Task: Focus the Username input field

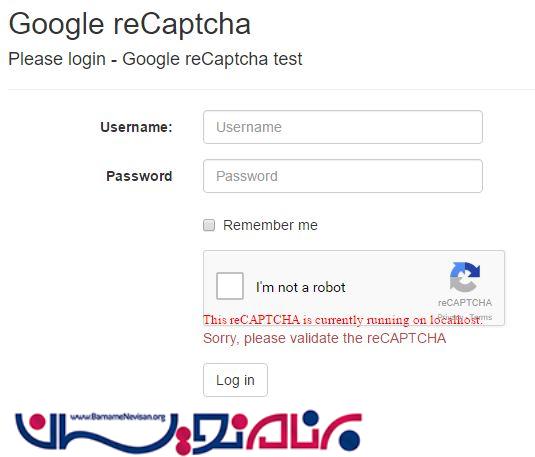Action: coord(343,127)
